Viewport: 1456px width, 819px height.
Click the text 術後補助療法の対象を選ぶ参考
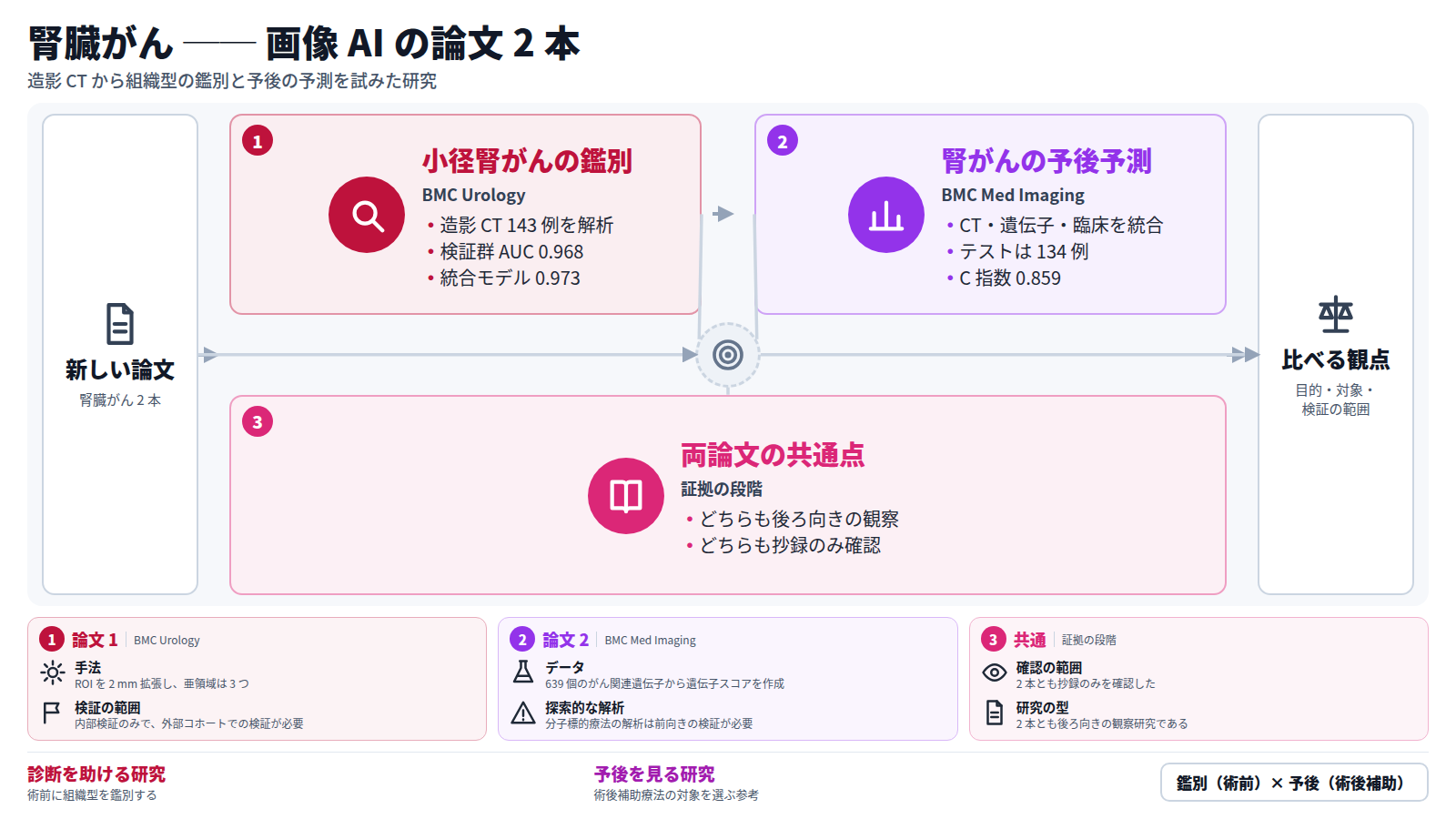tap(676, 794)
